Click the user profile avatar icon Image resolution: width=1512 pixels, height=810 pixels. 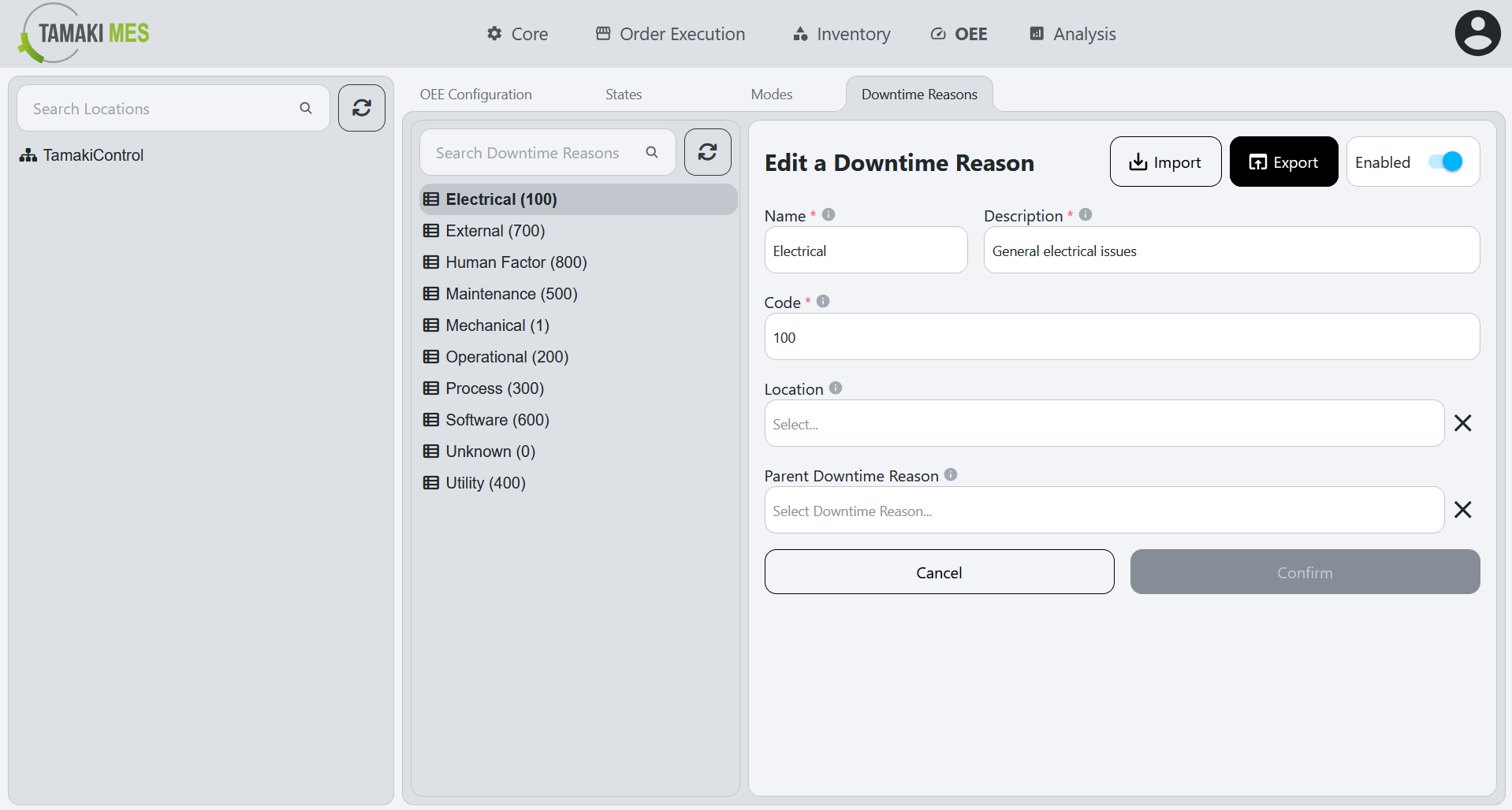(1477, 32)
